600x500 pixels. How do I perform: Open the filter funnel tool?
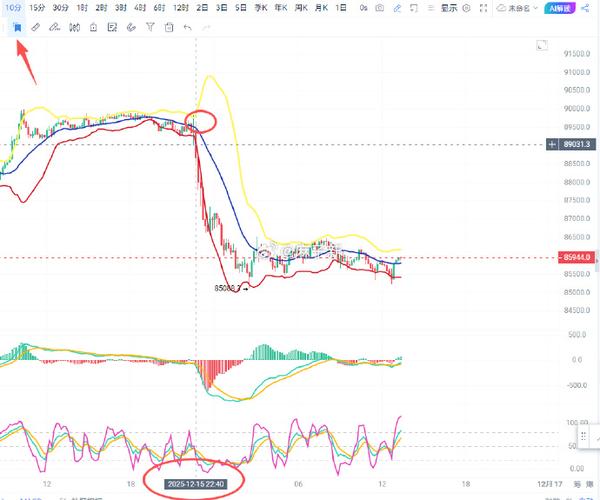(x=150, y=26)
